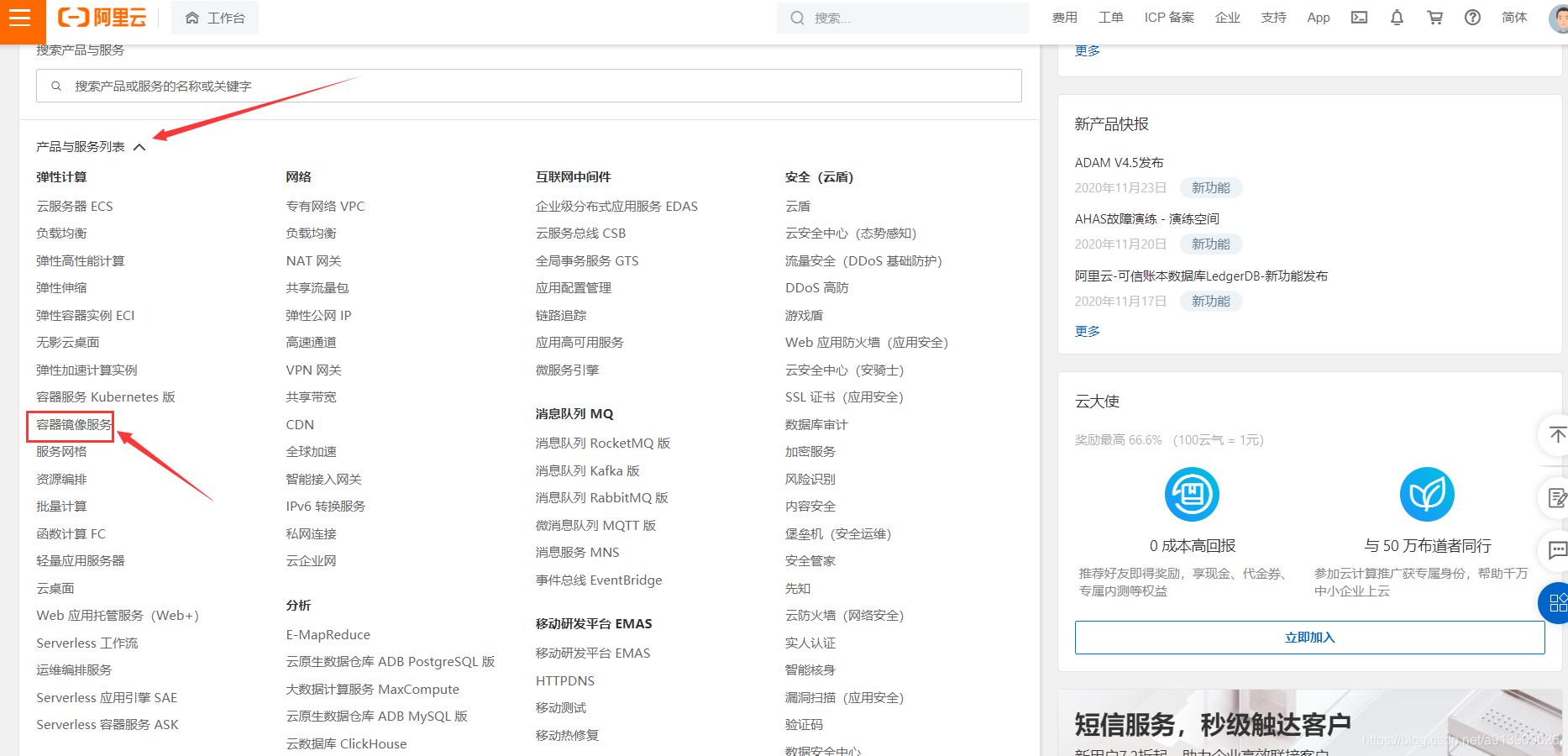This screenshot has width=1568, height=756.
Task: Click 更多 under 新产品快报
Action: click(1088, 331)
